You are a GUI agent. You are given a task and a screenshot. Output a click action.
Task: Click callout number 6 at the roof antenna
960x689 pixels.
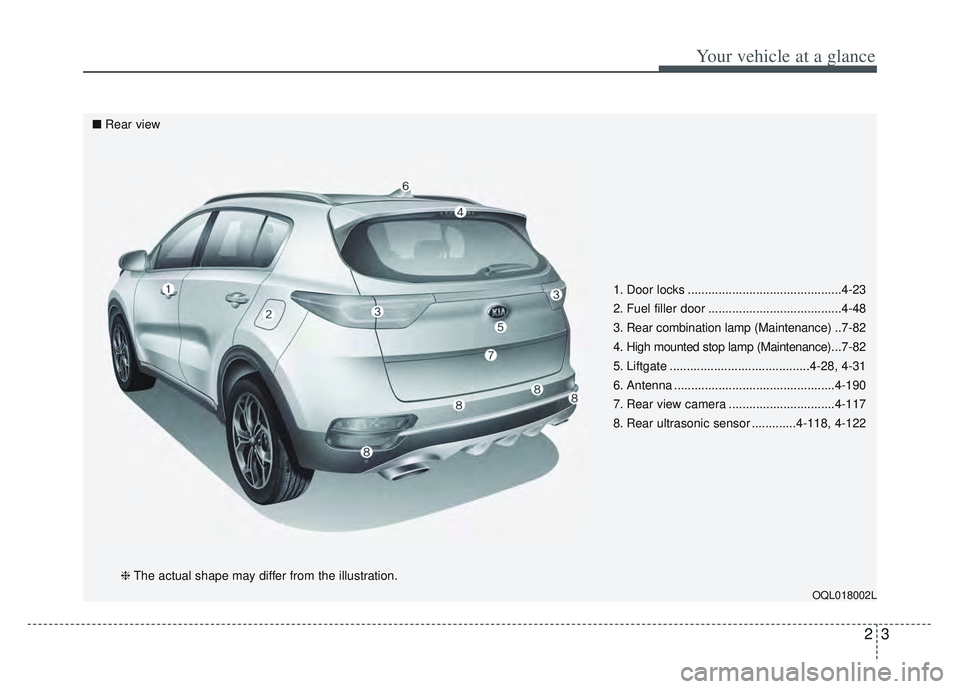tap(405, 186)
